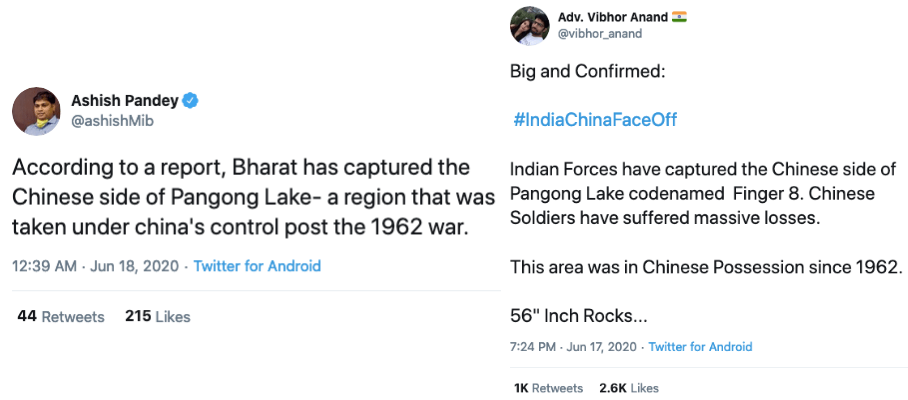Select Ashish Pandey's tweet text about Bharat
This screenshot has height=400, width=908.
pyautogui.click(x=253, y=197)
